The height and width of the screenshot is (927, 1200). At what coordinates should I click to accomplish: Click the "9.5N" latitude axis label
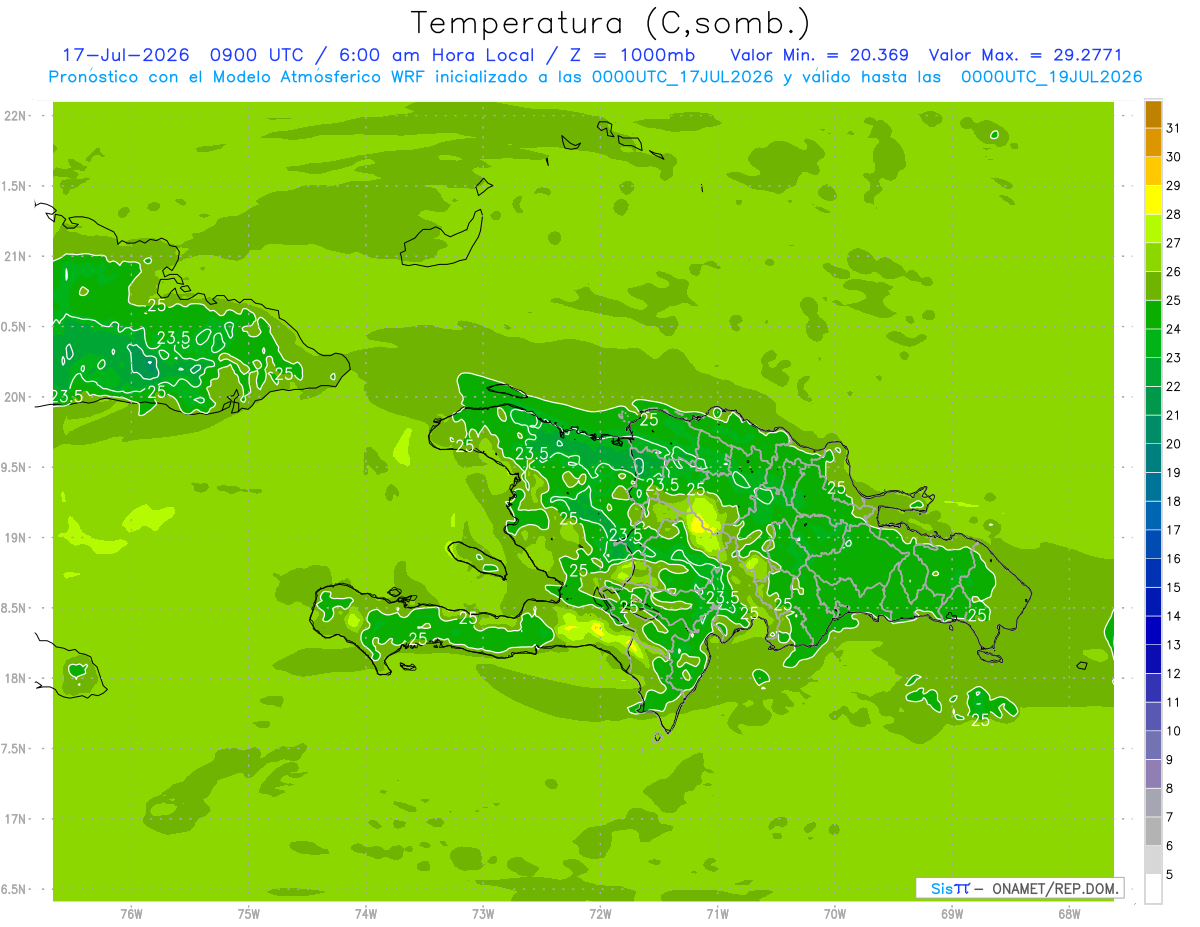tap(14, 467)
